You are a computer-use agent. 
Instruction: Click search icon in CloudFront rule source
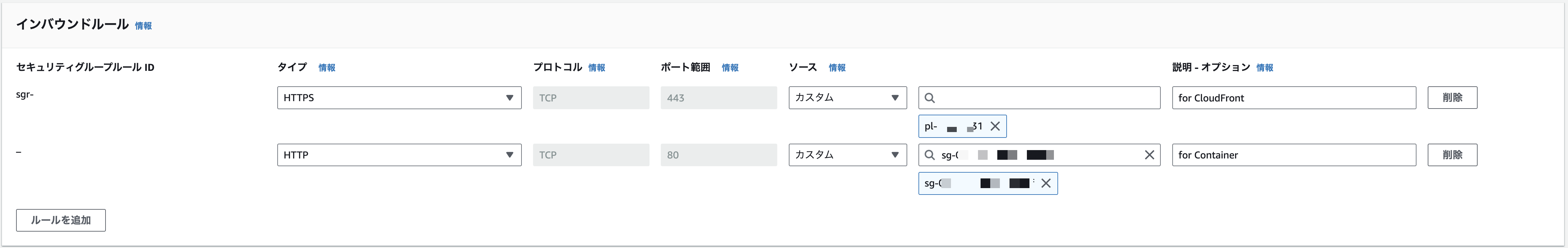[929, 98]
